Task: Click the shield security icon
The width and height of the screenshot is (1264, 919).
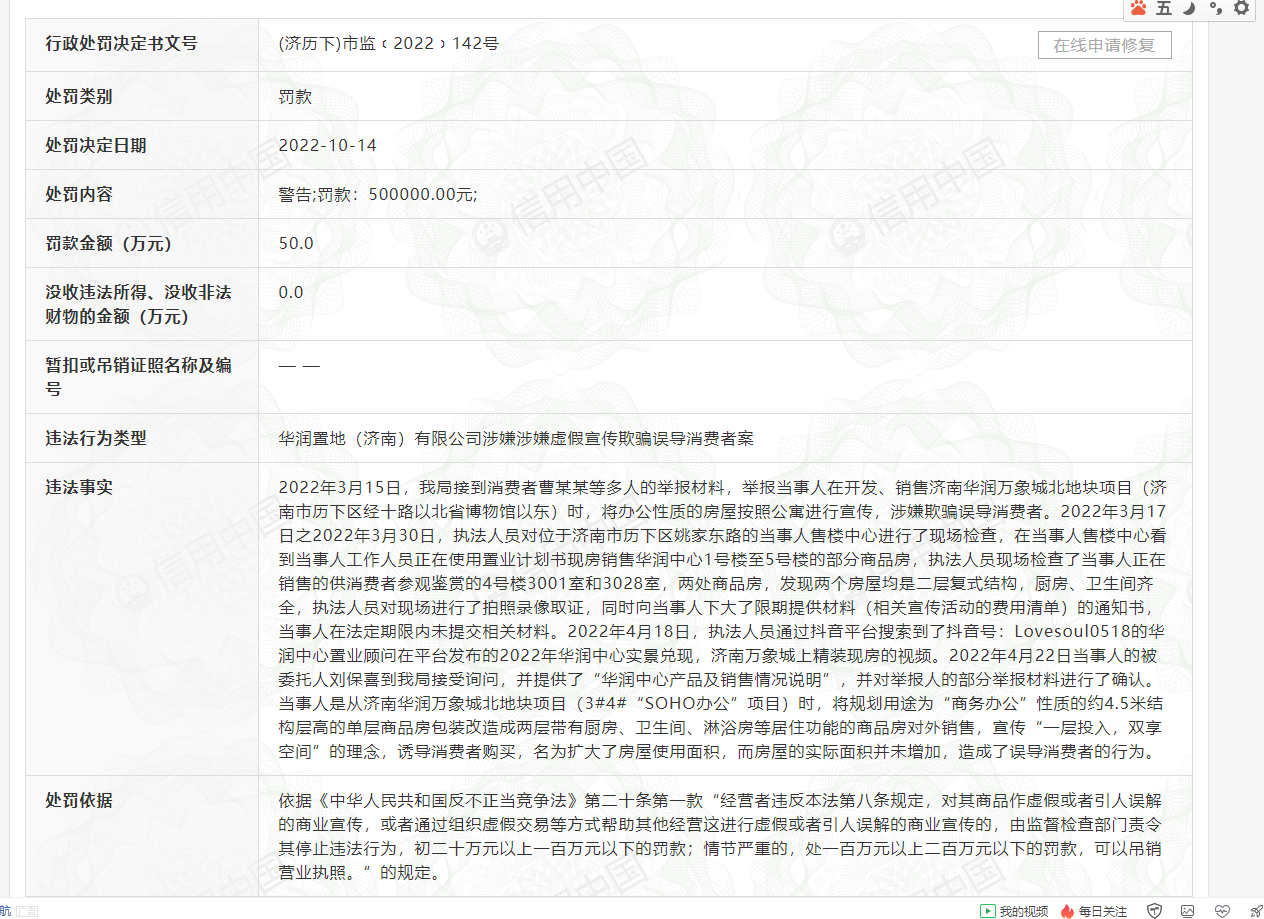Action: [1154, 911]
